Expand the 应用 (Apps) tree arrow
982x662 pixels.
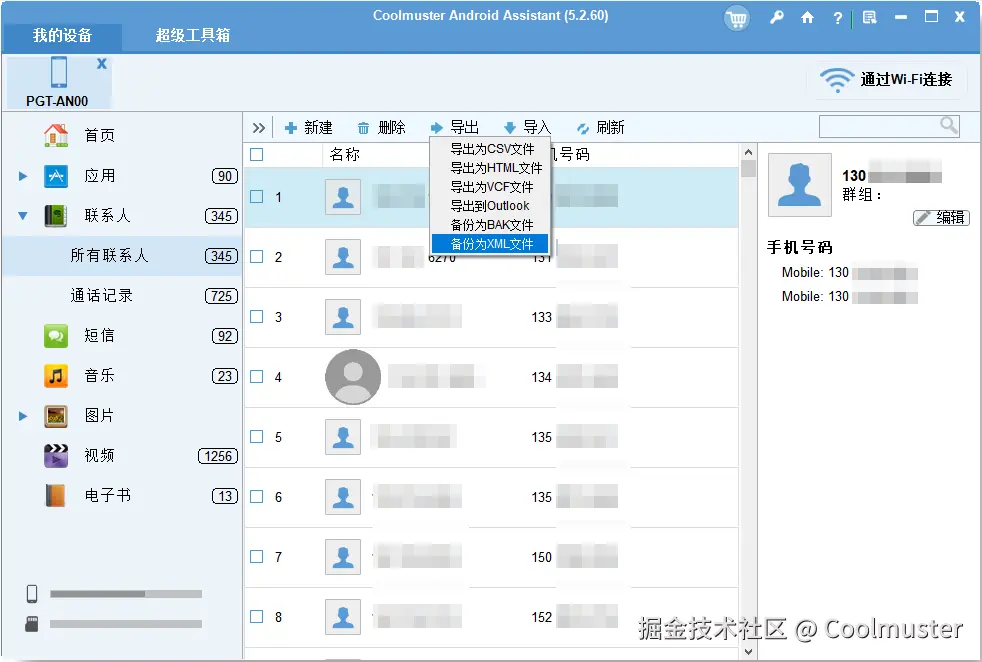click(22, 175)
